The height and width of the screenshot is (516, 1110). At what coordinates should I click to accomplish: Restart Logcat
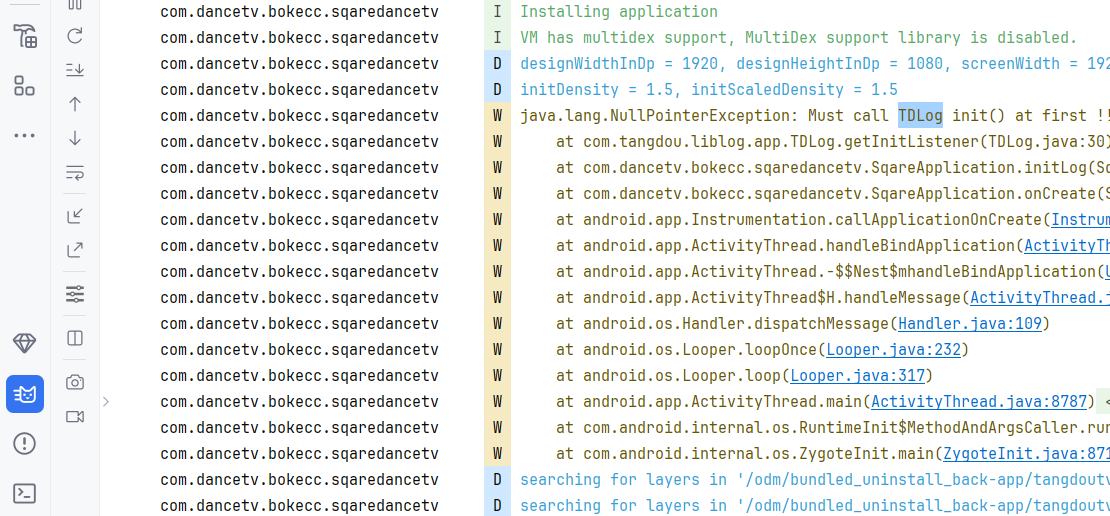(x=75, y=36)
